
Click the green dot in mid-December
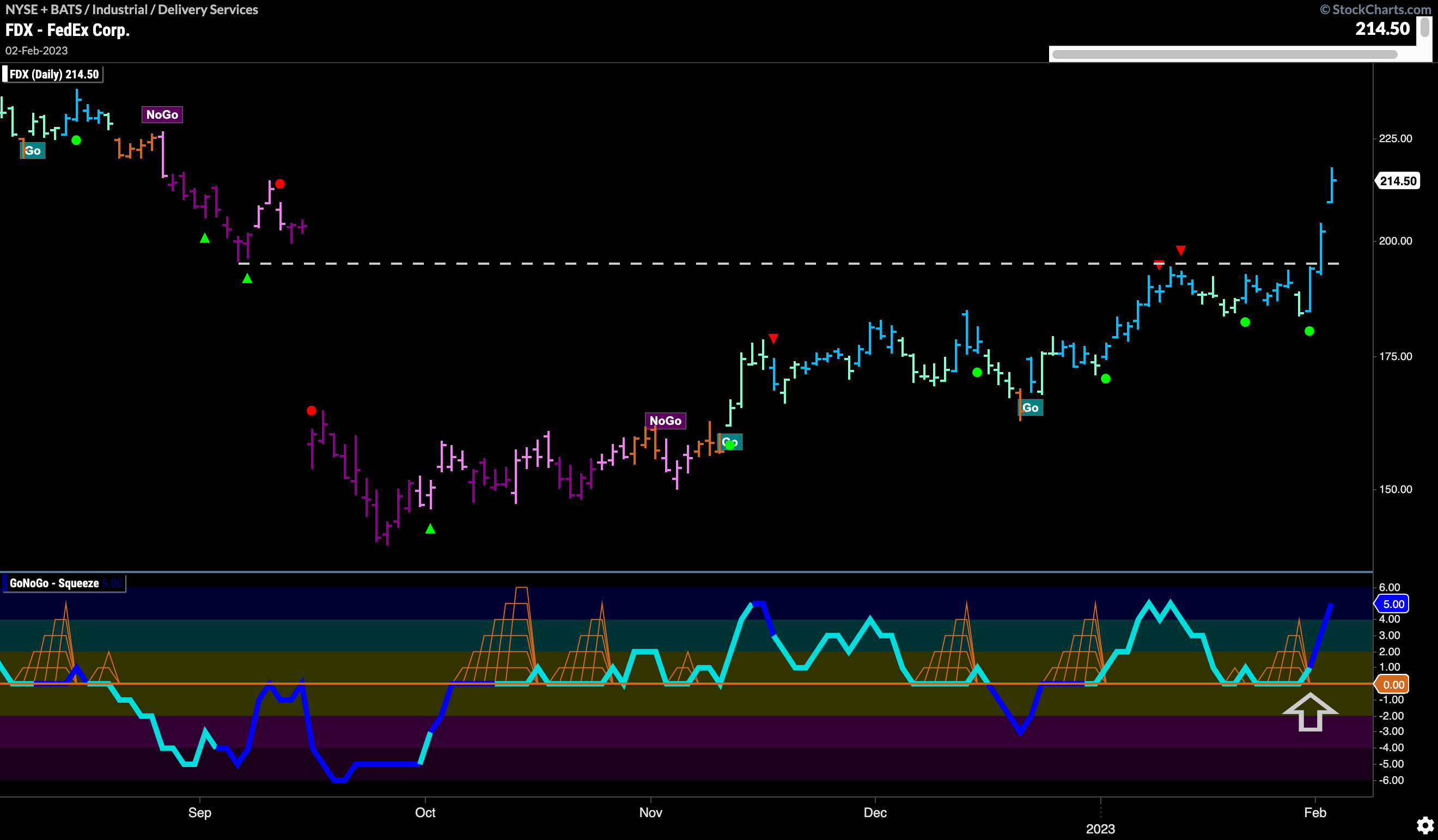coord(977,372)
